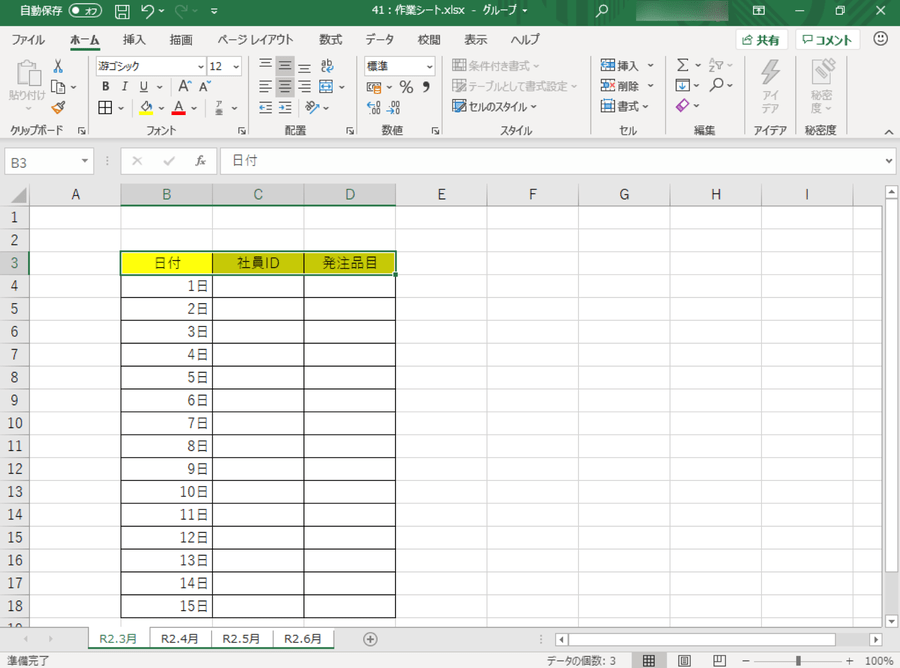Toggle the AutoSave switch
The width and height of the screenshot is (900, 668).
click(85, 12)
